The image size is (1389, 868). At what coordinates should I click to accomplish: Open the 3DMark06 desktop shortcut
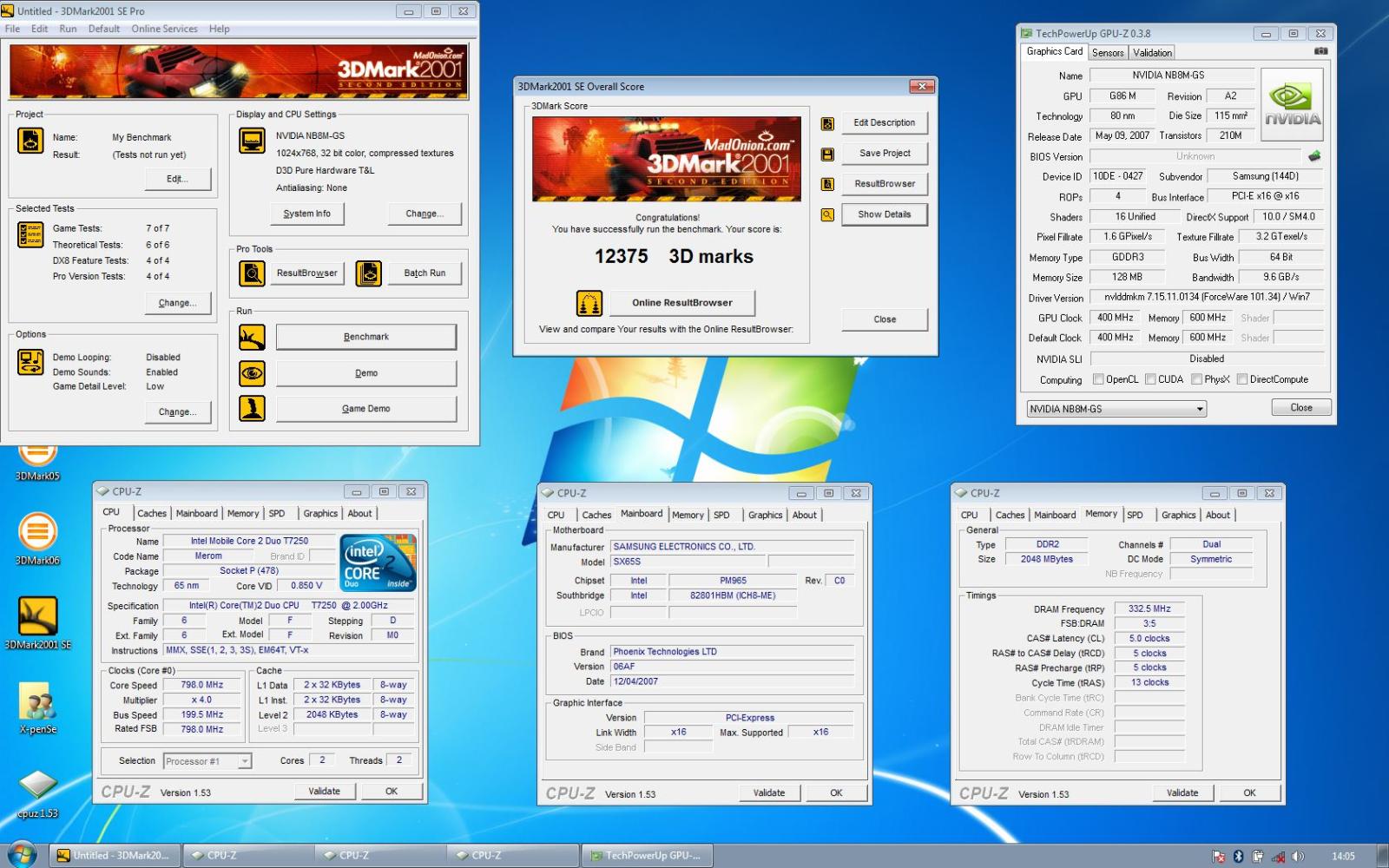37,539
